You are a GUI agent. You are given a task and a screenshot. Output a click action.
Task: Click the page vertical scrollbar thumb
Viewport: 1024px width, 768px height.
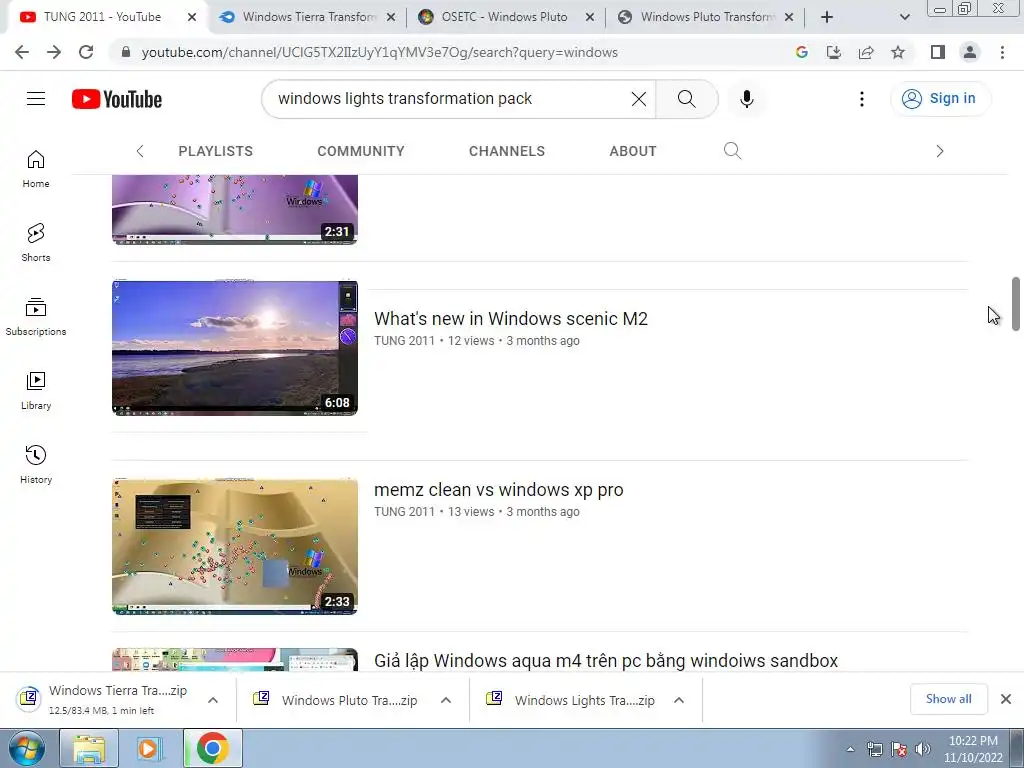coord(1016,304)
